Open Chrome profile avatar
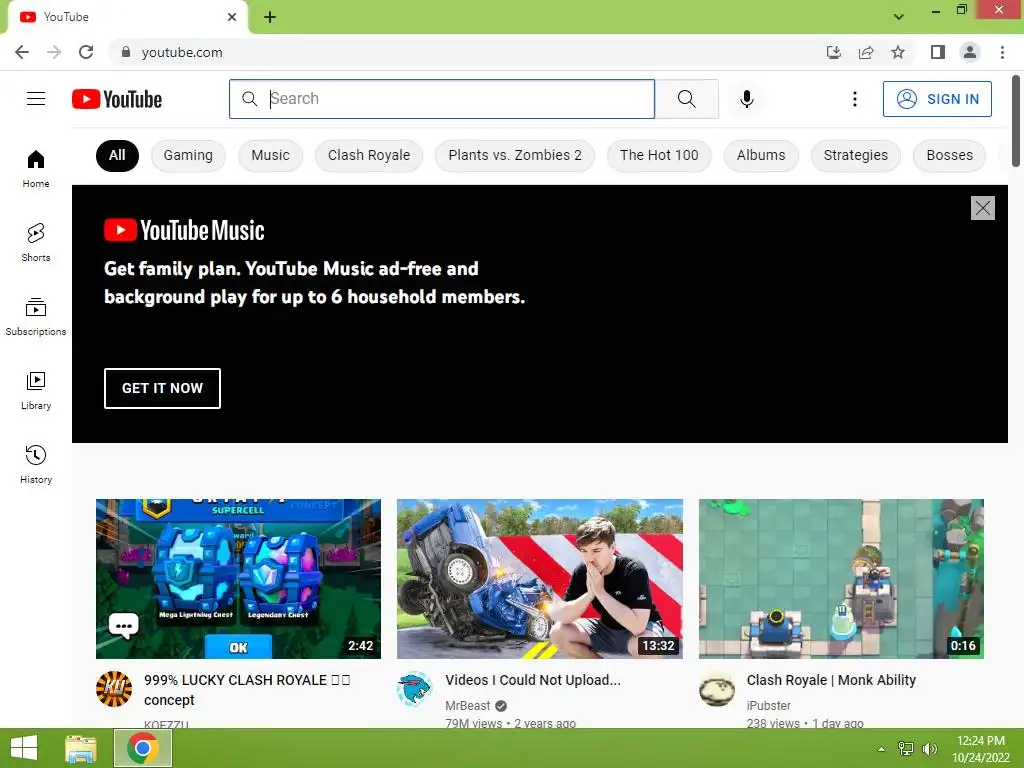1024x768 pixels. [x=970, y=52]
